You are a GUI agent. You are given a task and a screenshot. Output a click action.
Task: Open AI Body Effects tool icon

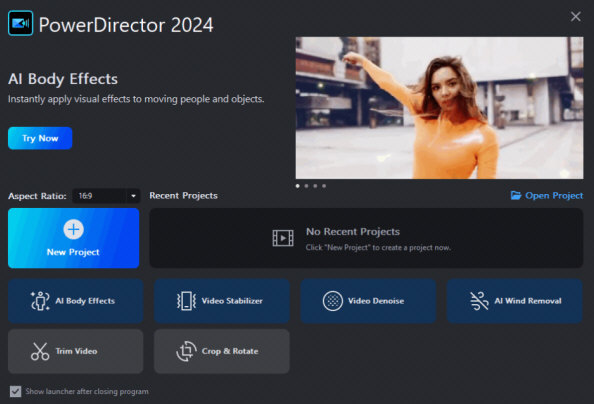click(40, 301)
